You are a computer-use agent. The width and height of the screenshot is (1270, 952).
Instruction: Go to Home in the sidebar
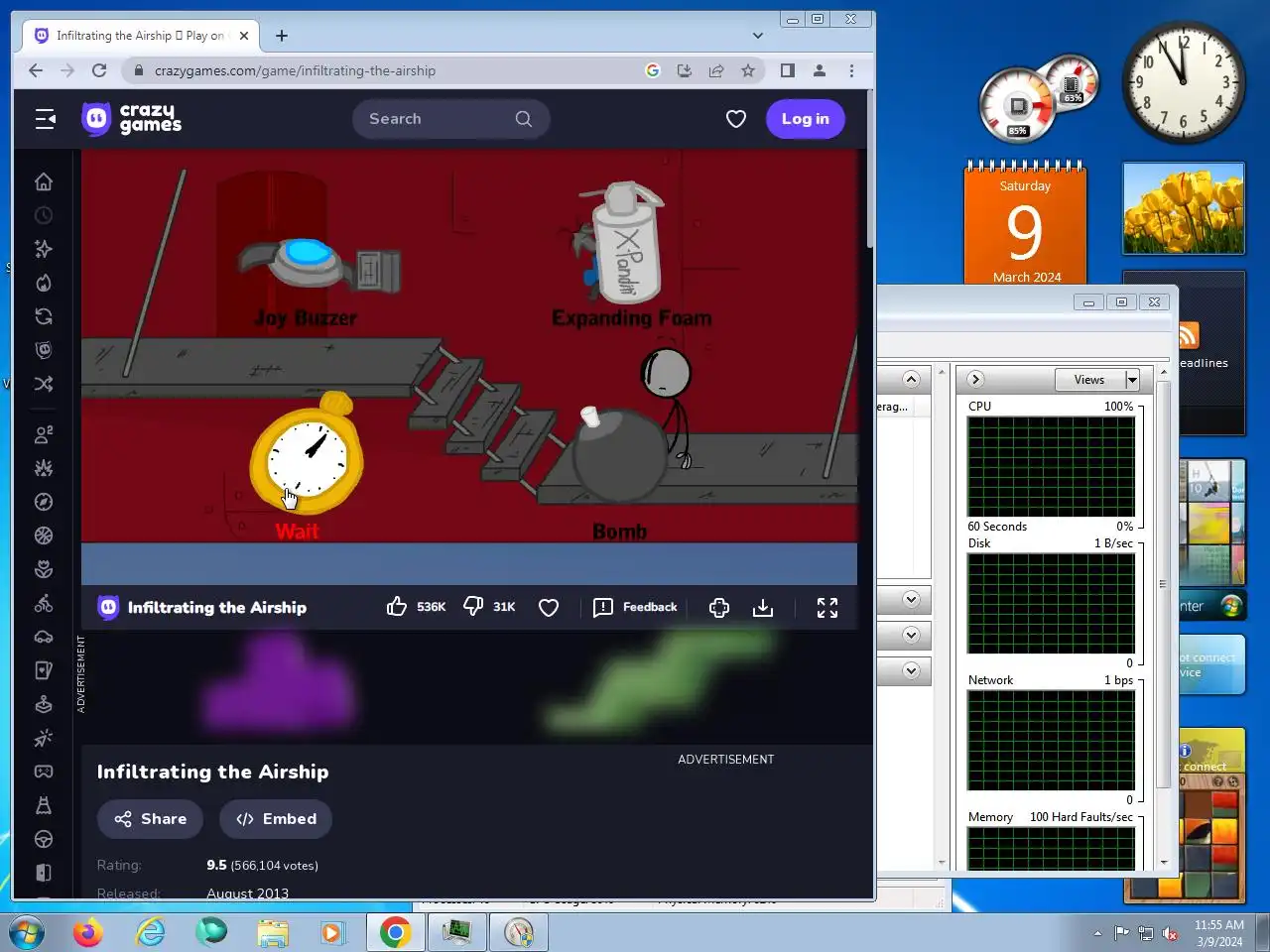point(44,181)
